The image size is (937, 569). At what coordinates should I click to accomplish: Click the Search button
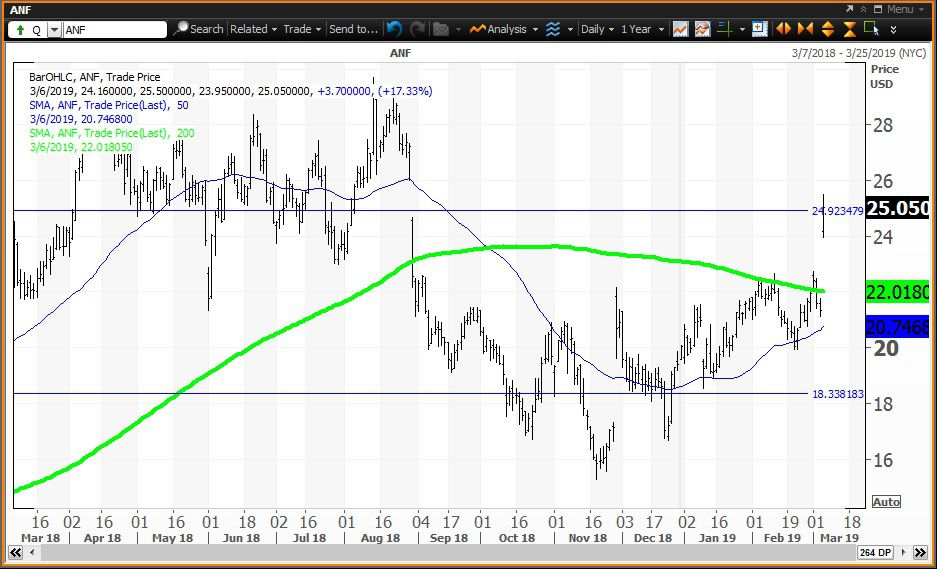[198, 29]
